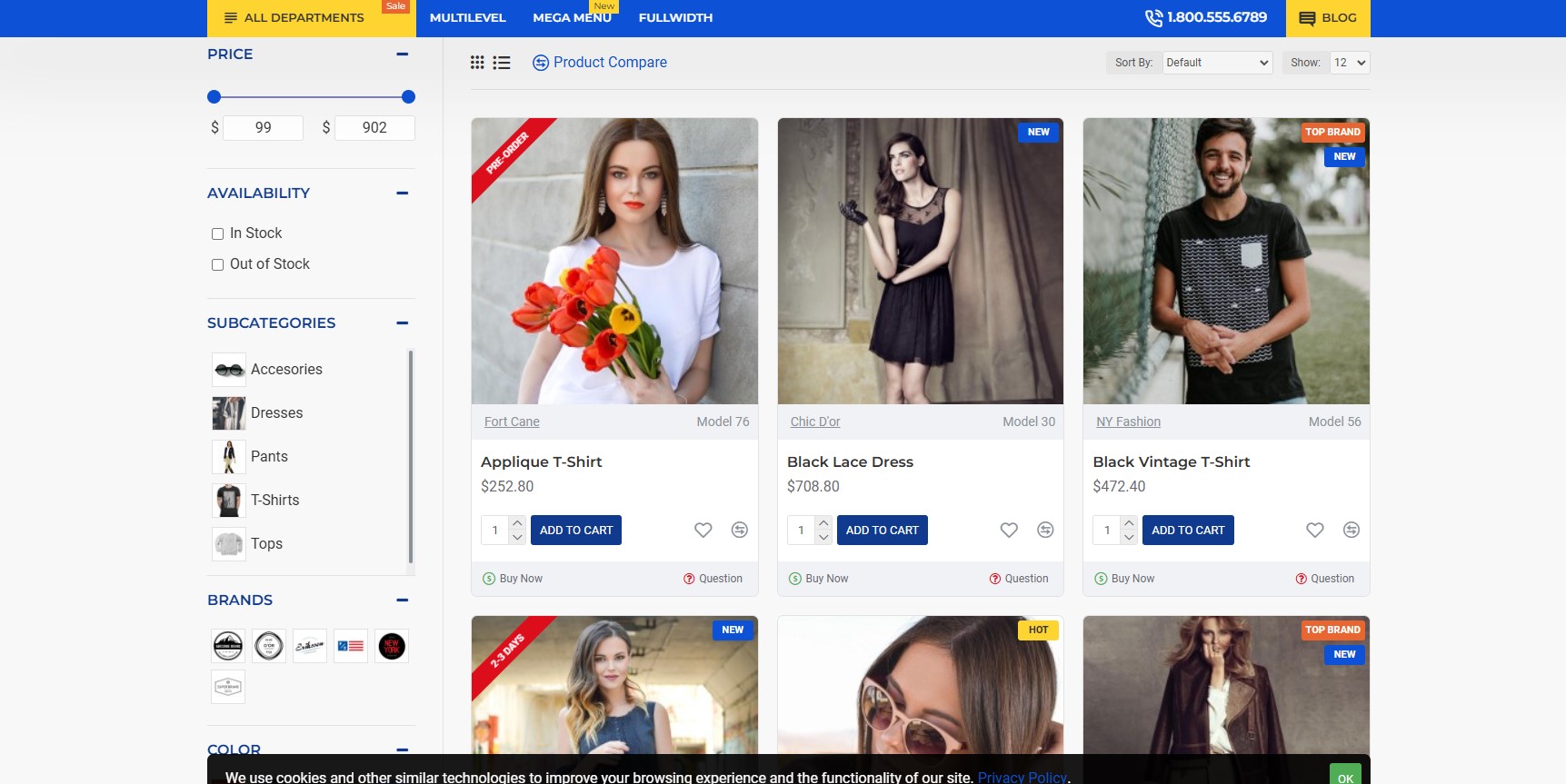Check the Out of Stock filter
Viewport: 1566px width, 784px height.
[217, 264]
